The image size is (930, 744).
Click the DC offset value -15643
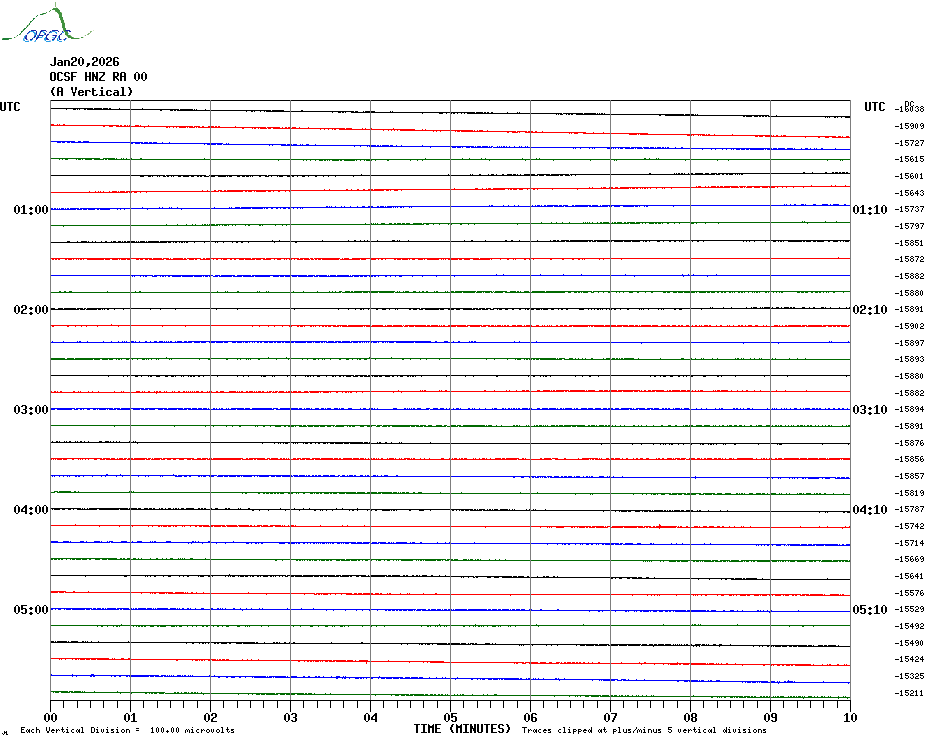[909, 193]
